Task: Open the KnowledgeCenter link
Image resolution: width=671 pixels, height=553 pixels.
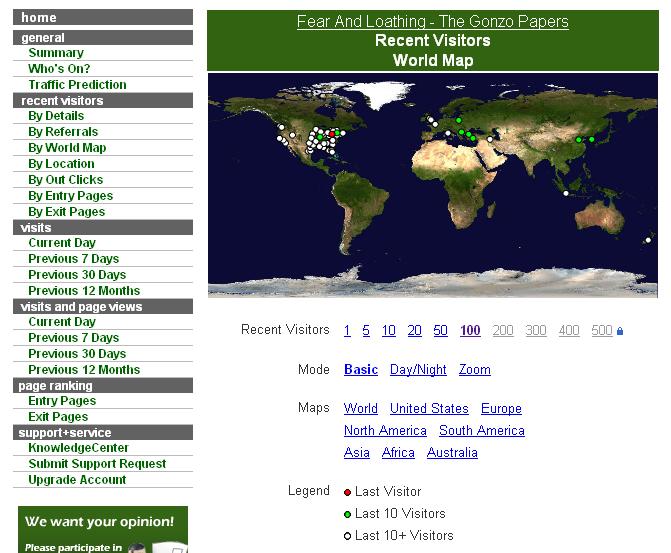Action: tap(78, 448)
